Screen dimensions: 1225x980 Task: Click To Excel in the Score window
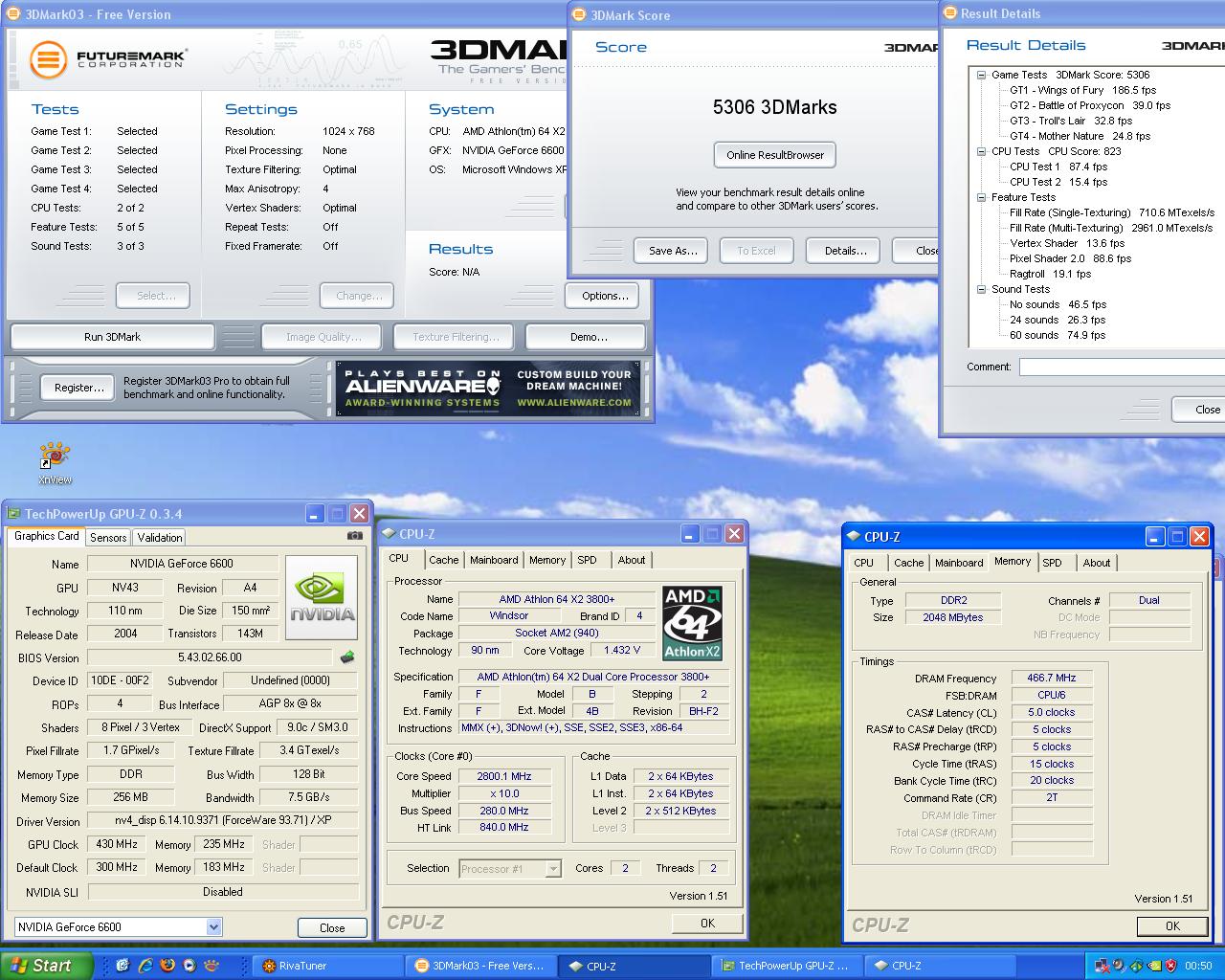[x=756, y=251]
